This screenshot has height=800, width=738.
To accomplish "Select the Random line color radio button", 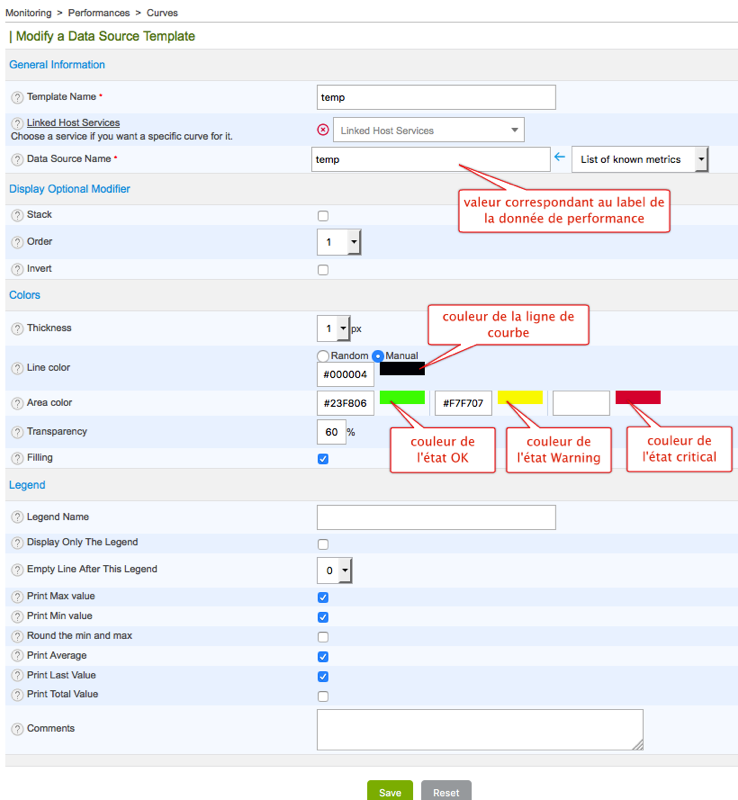I will (x=323, y=356).
